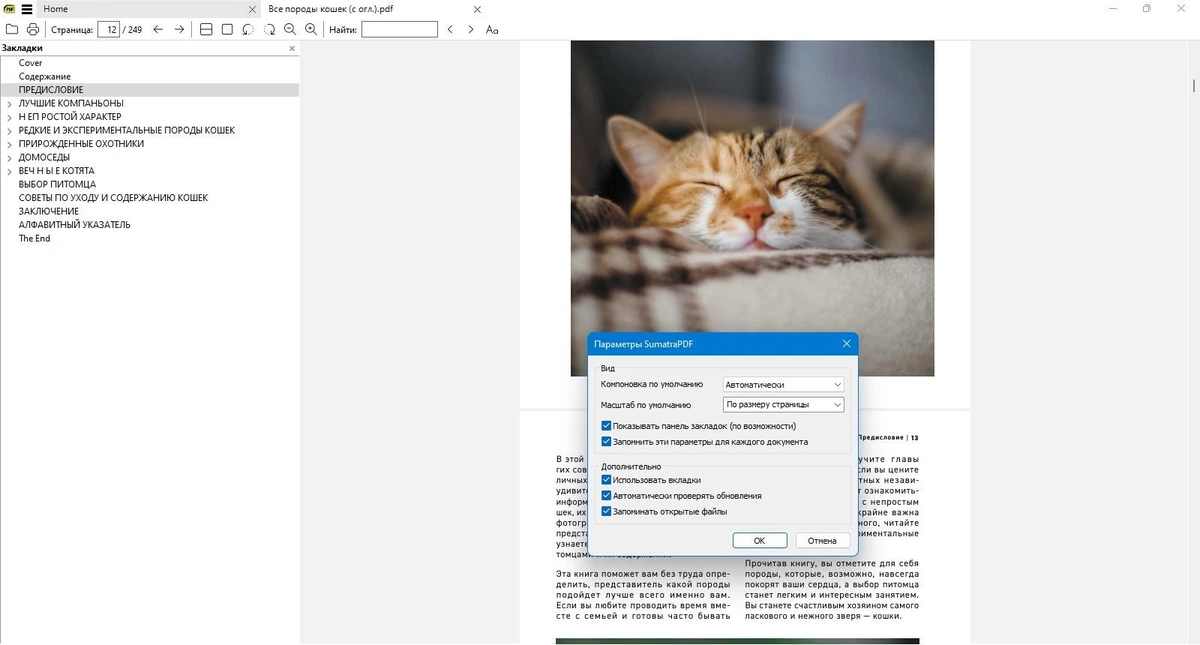Expand РЕДКИЕ И ЭКСПЕРИМЕНТАЛЬНЫЕ ПОРОДЫ КОШЕК bookmark
Image resolution: width=1200 pixels, height=645 pixels.
pos(10,131)
